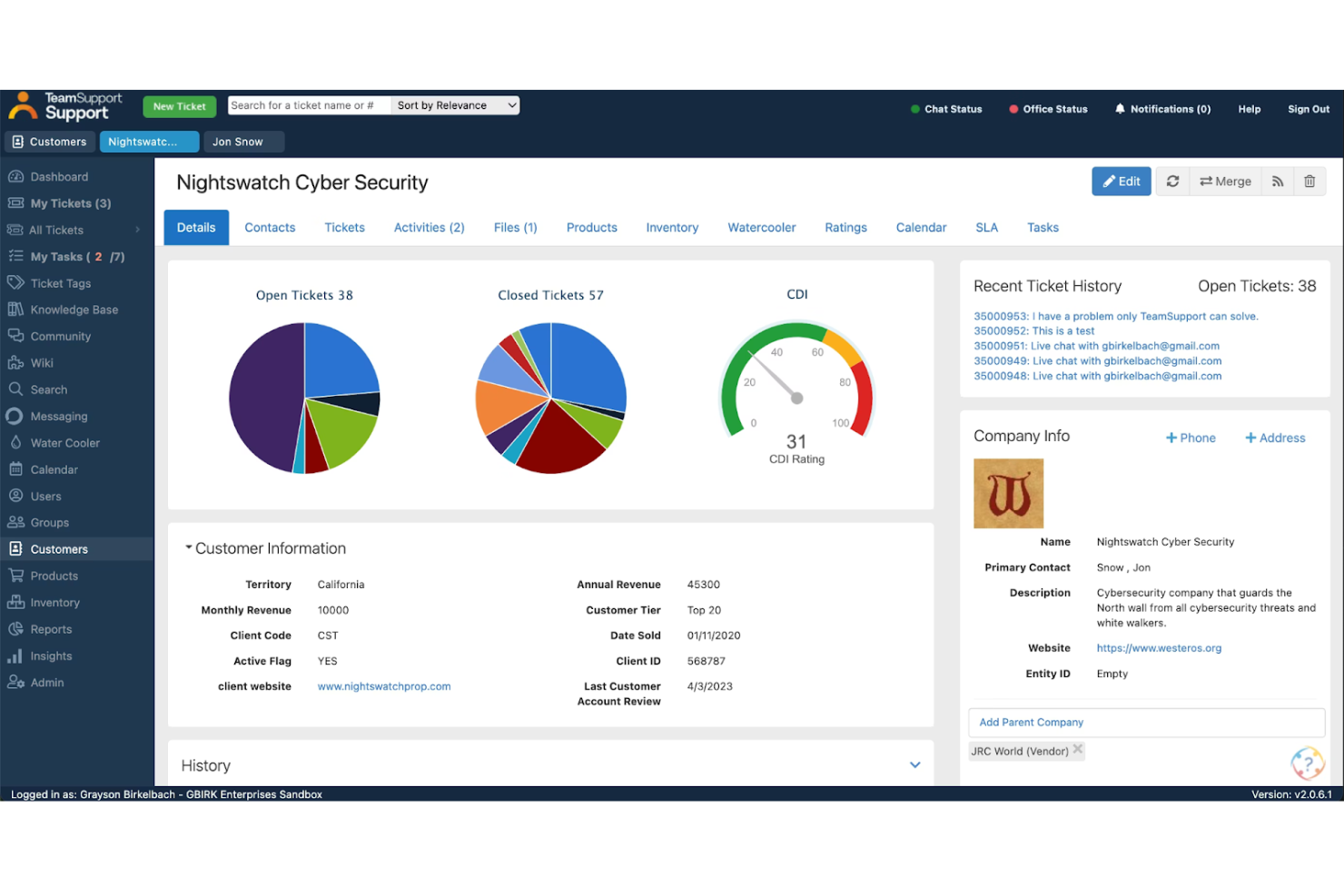Toggle Chat Status indicator

tap(946, 109)
